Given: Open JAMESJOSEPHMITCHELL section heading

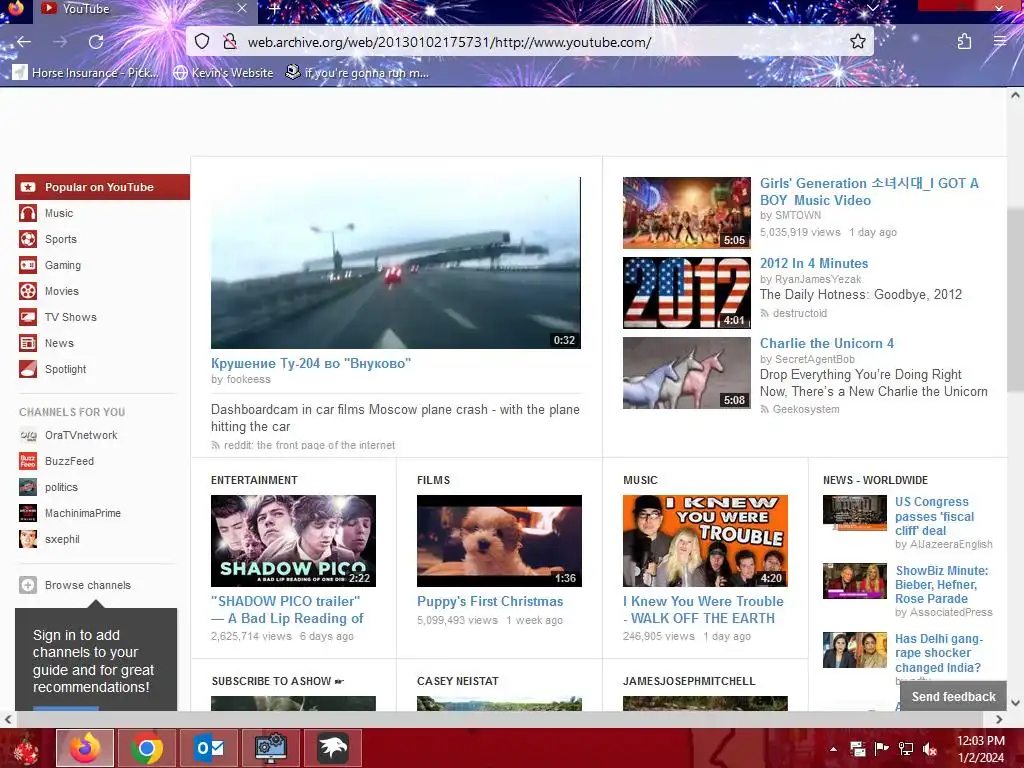Looking at the screenshot, I should tap(689, 681).
